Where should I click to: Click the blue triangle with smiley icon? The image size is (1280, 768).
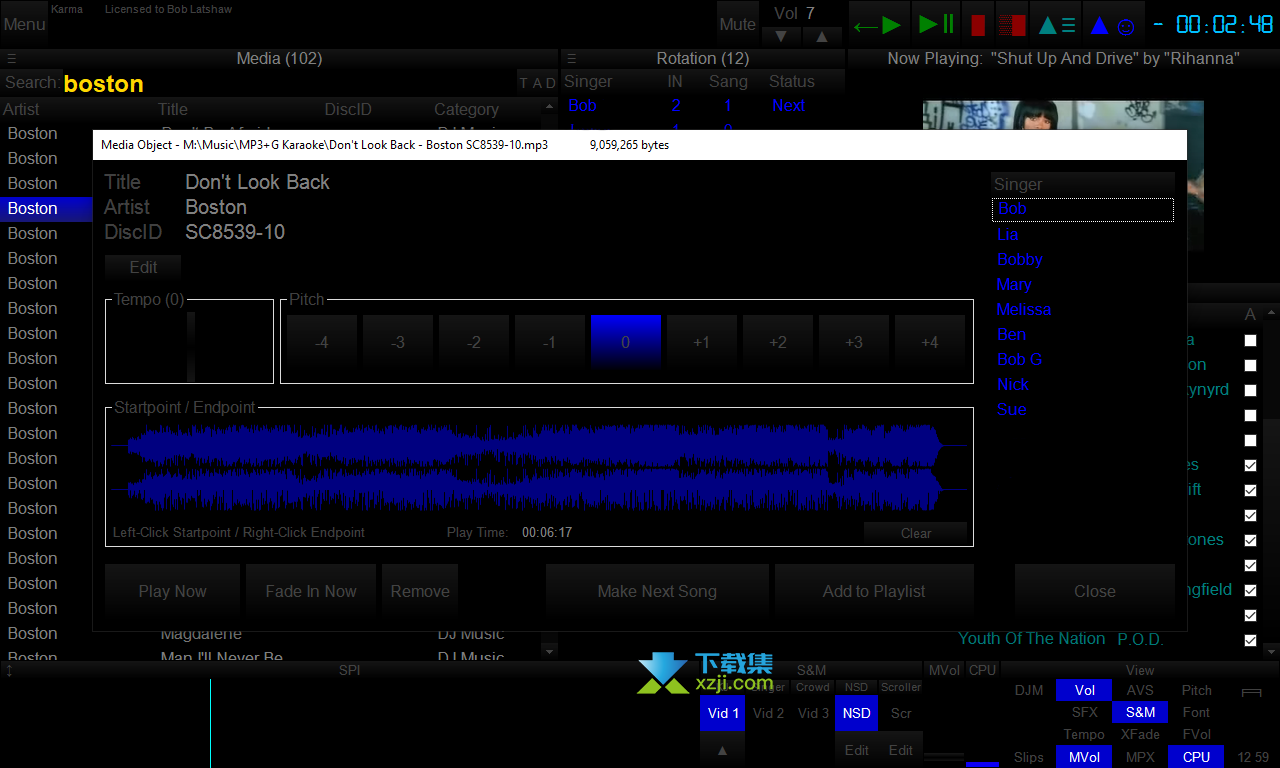(x=1112, y=24)
